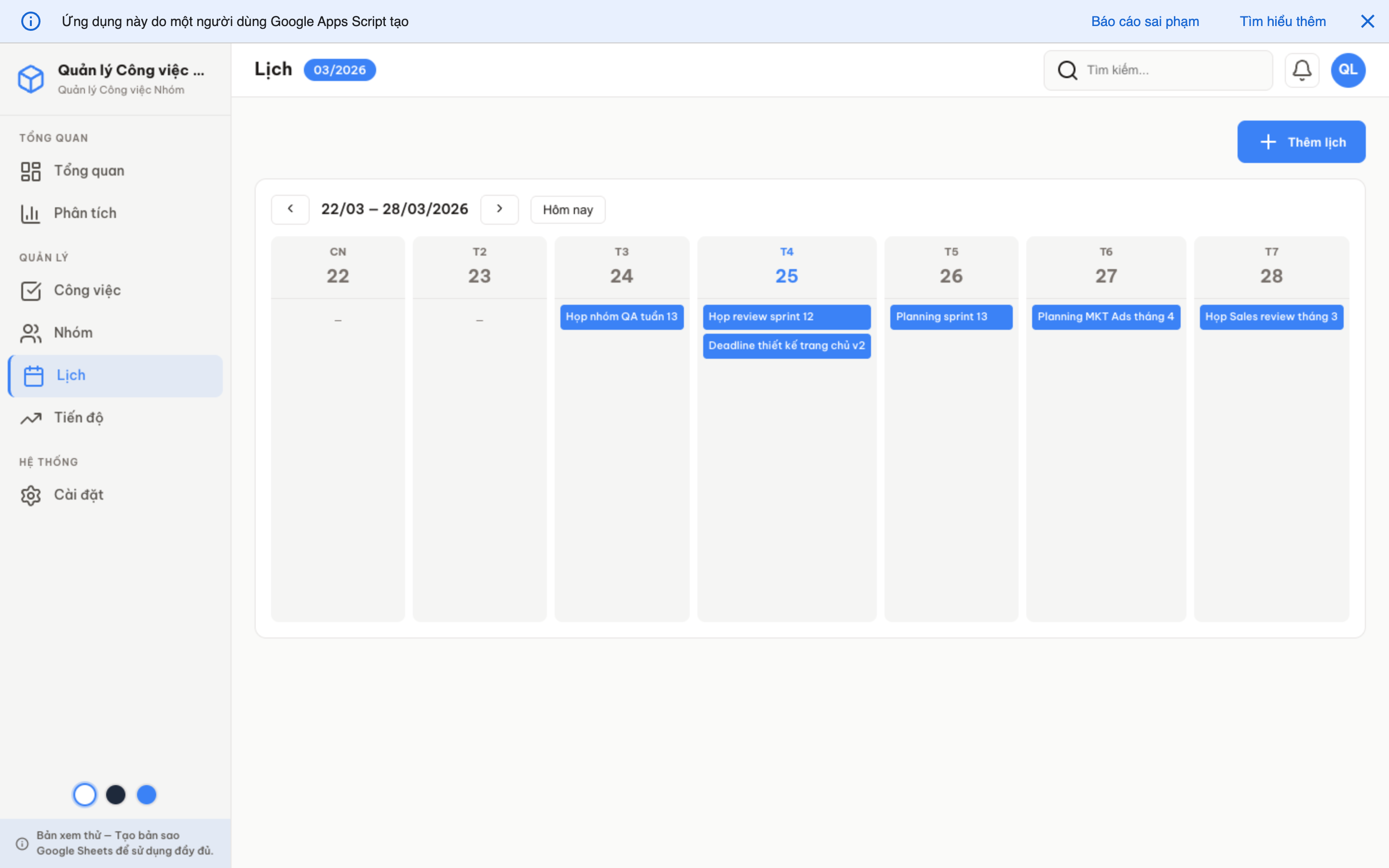Open the Cài đặt gear icon
1389x868 pixels.
(31, 494)
